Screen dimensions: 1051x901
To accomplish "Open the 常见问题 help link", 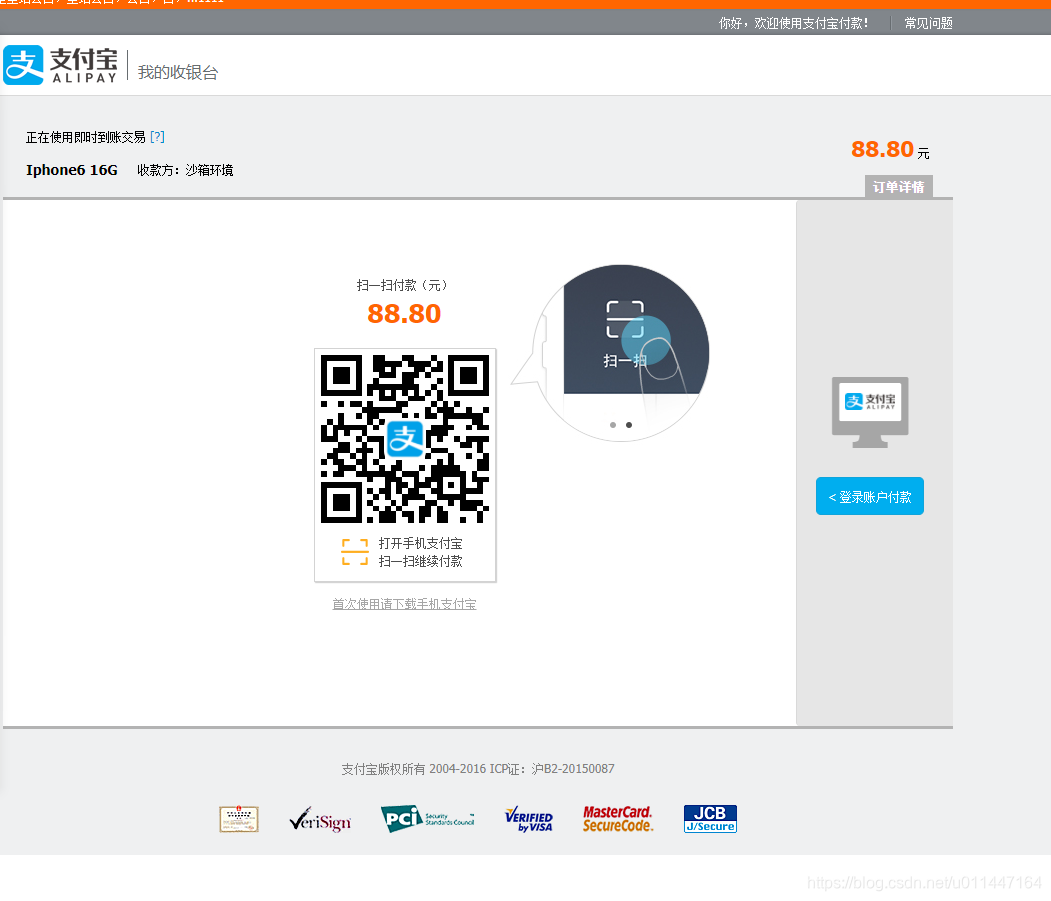I will (928, 23).
